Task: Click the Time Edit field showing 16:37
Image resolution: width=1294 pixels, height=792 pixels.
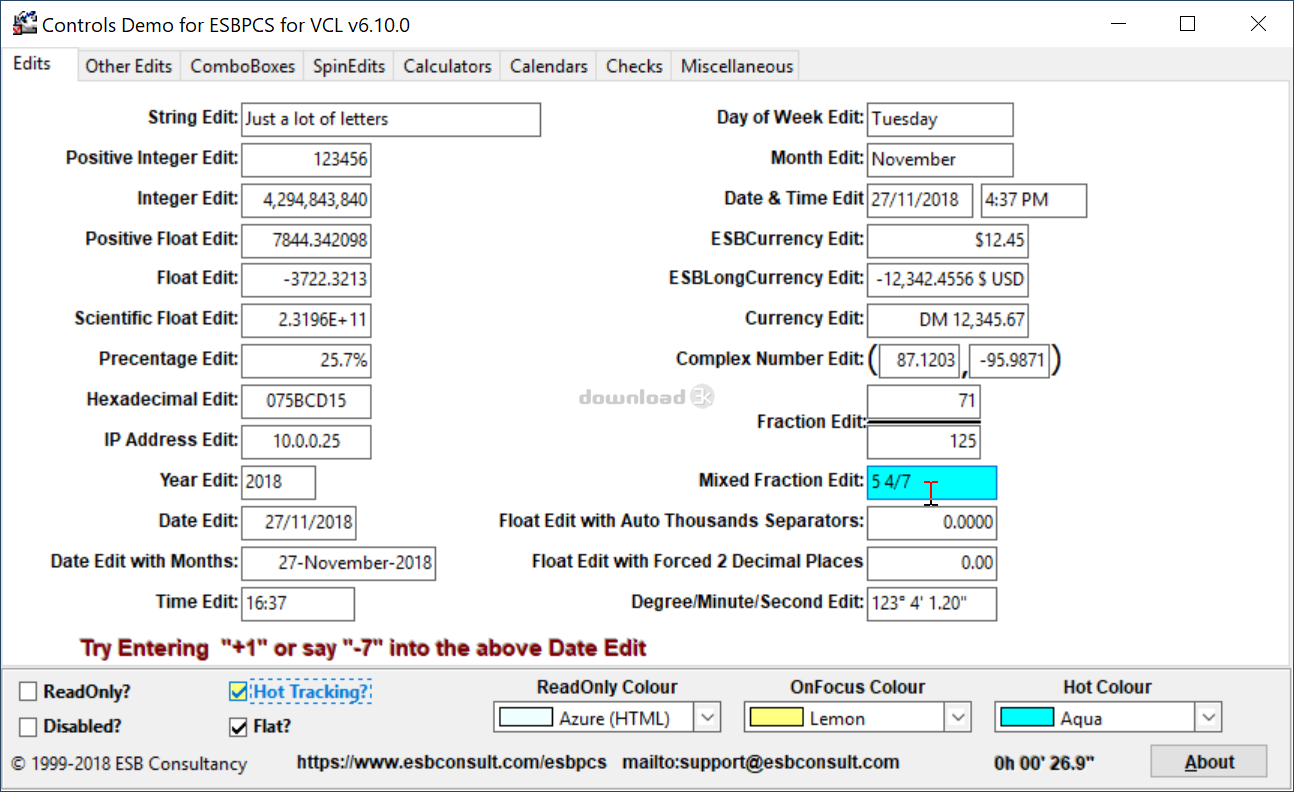Action: [x=298, y=604]
